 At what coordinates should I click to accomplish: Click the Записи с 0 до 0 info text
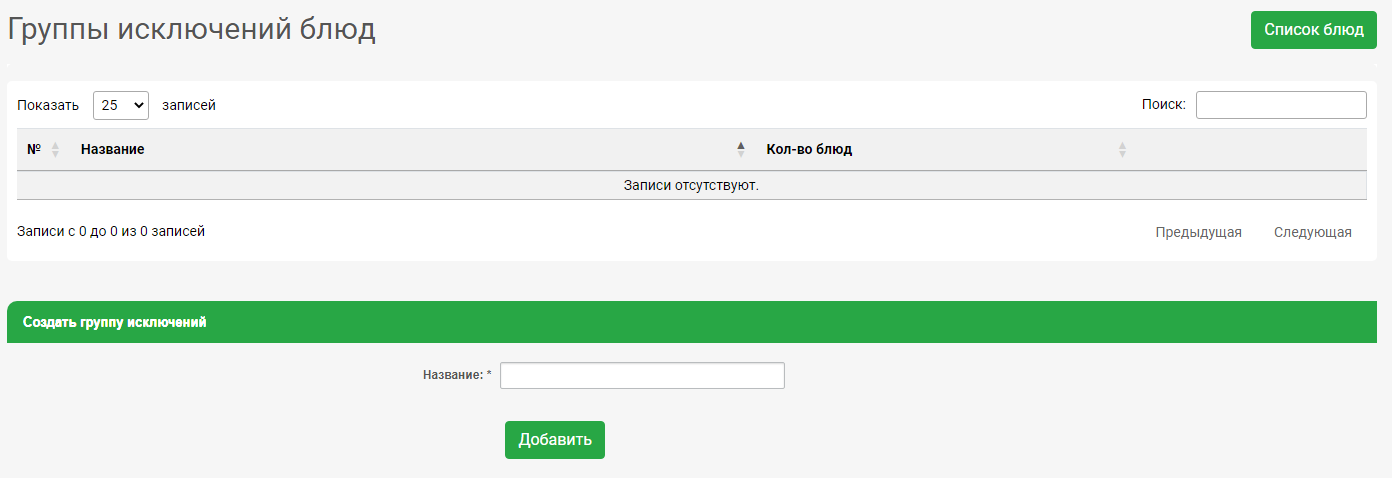coord(111,231)
